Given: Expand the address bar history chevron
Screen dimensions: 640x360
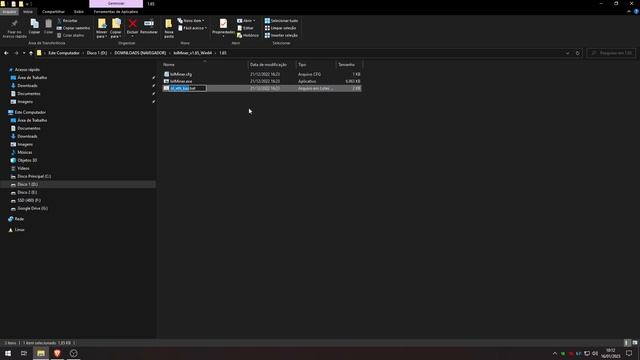Looking at the screenshot, I should click(x=567, y=53).
